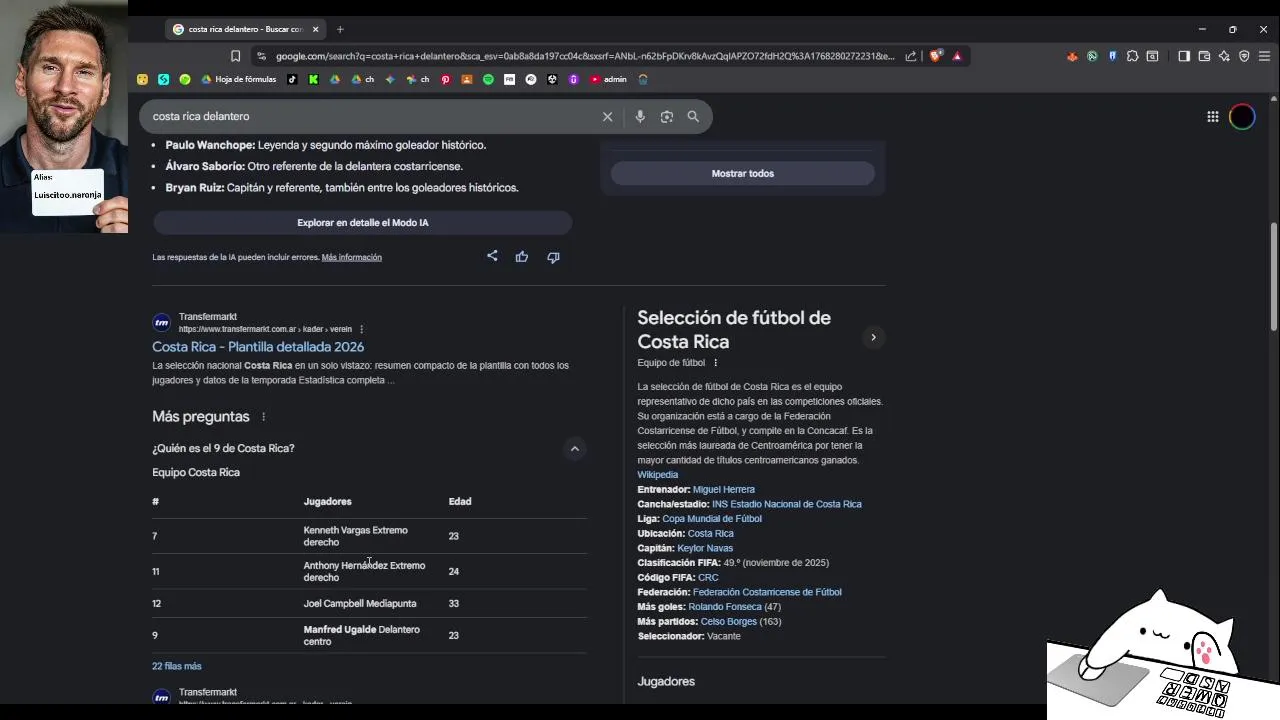Image resolution: width=1280 pixels, height=720 pixels.
Task: Click 'Rolando Fonseca' top scorer link
Action: (x=725, y=607)
